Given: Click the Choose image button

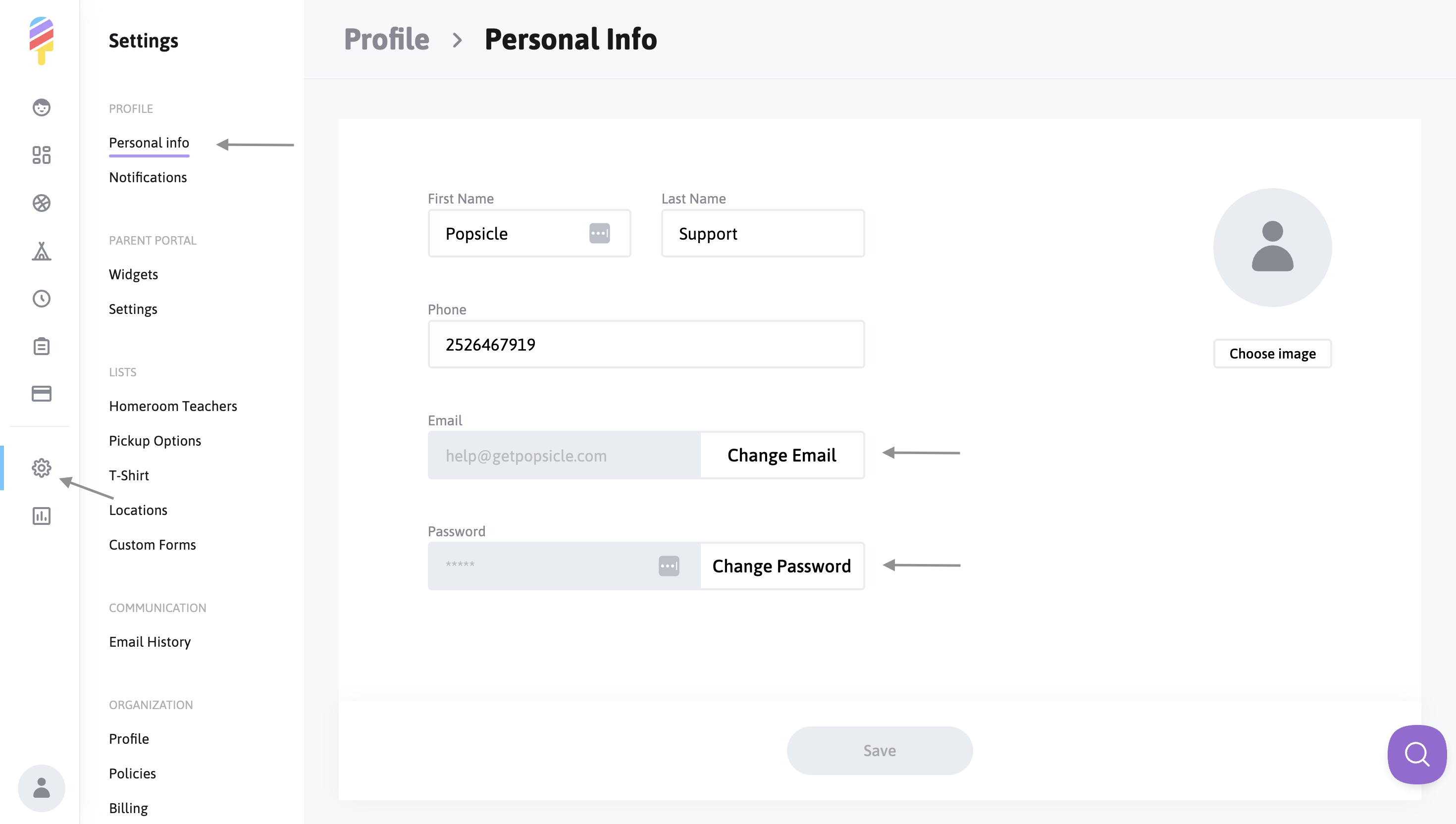Looking at the screenshot, I should click(1272, 354).
